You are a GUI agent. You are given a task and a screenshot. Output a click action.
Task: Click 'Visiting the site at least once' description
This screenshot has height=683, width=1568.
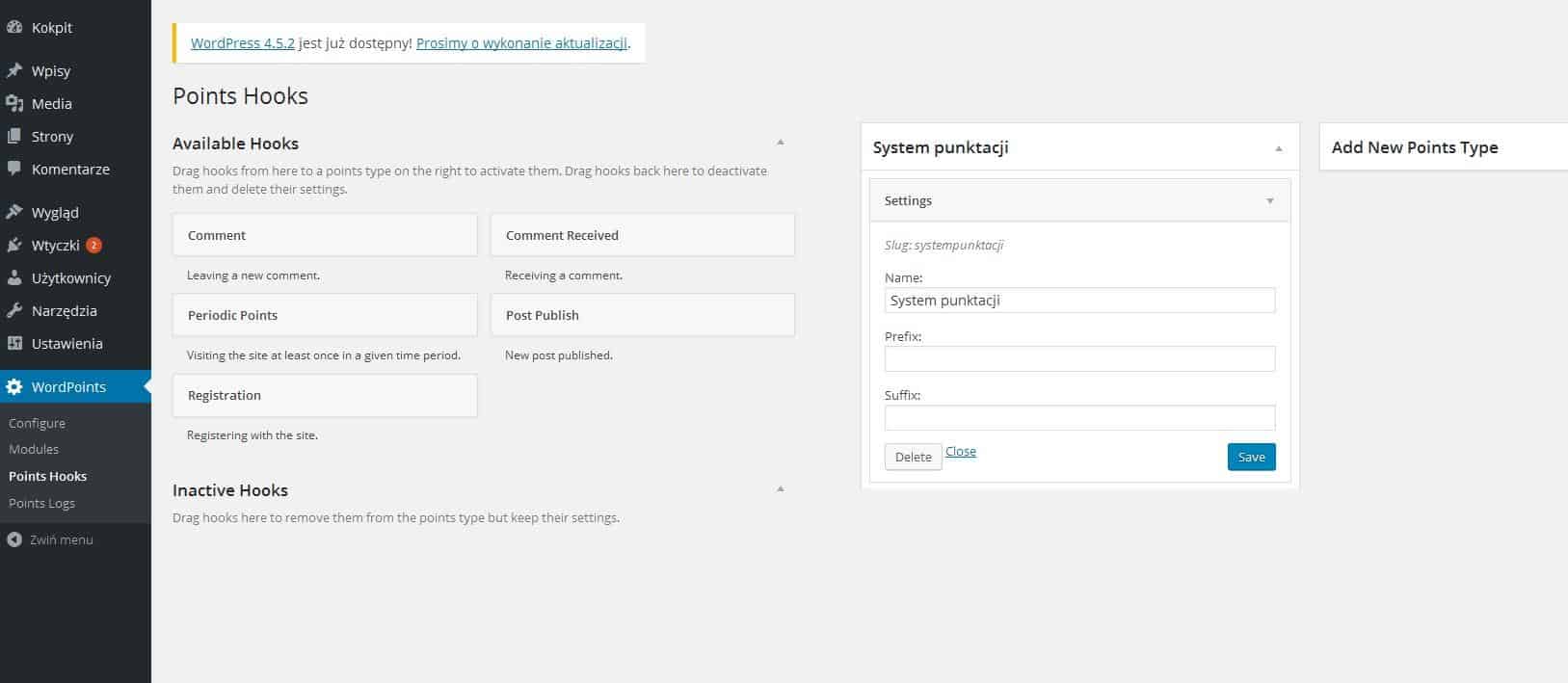tap(324, 355)
